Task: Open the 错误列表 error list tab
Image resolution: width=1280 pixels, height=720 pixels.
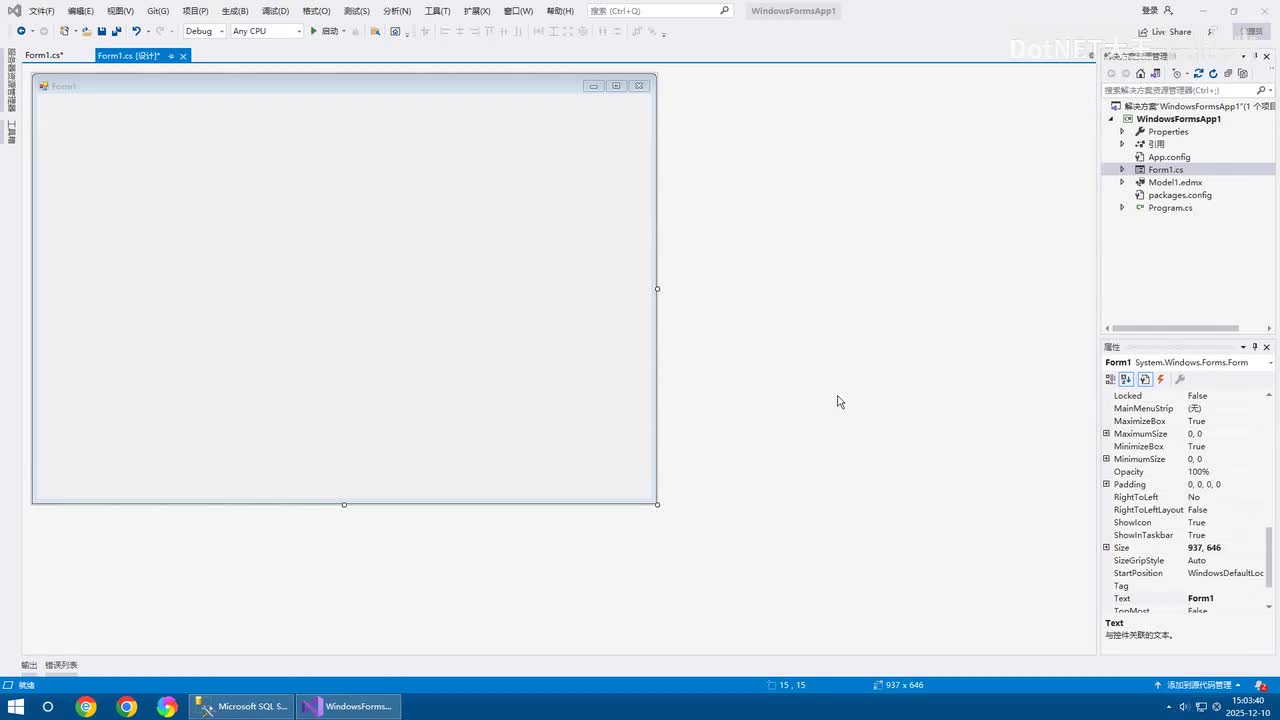Action: 61,665
